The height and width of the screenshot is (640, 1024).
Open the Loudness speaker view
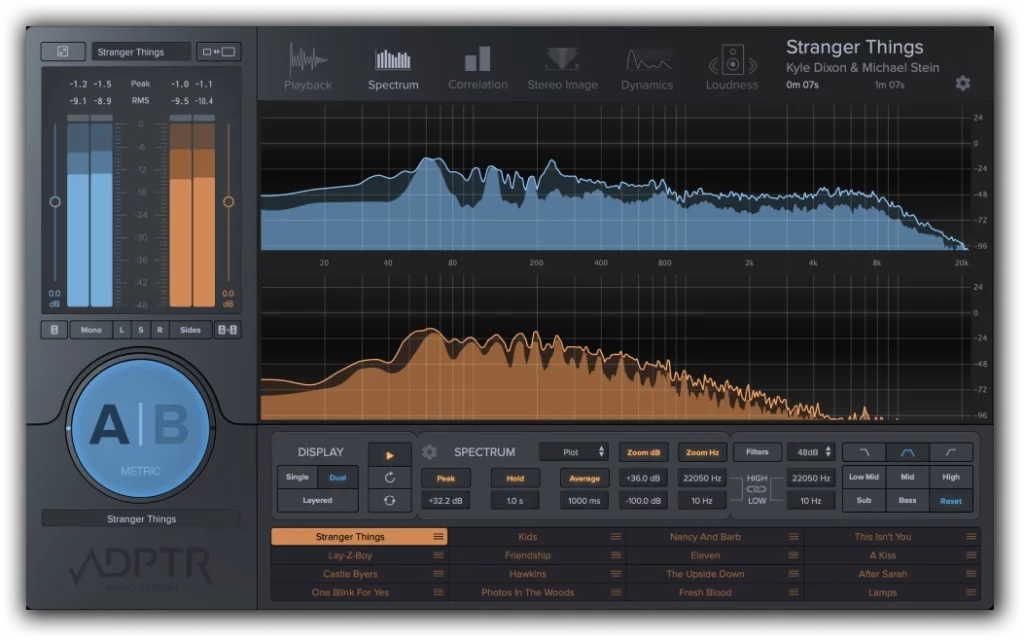coord(732,66)
